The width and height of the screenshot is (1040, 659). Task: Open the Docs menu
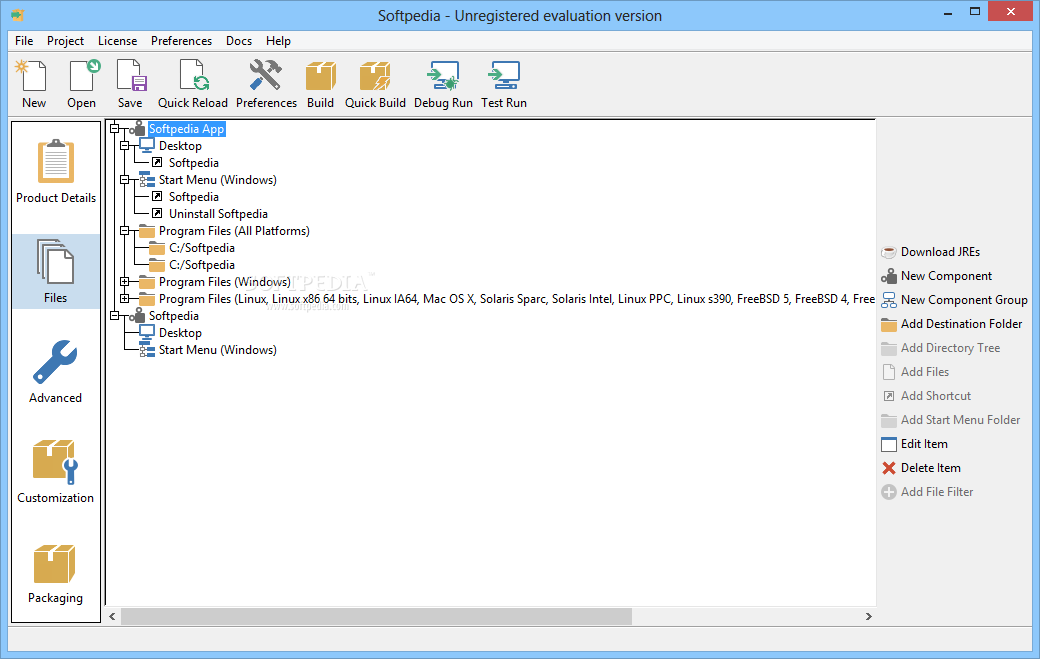pyautogui.click(x=239, y=40)
